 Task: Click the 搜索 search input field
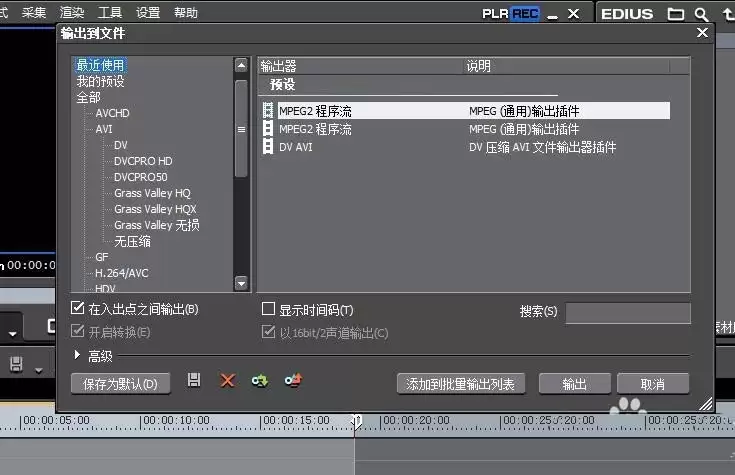628,313
